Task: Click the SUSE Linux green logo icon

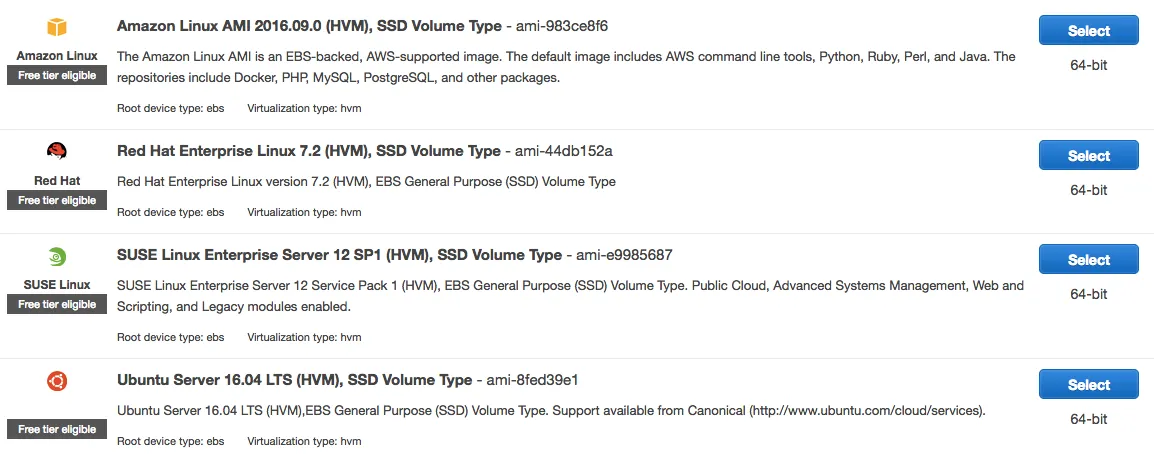Action: [x=57, y=257]
